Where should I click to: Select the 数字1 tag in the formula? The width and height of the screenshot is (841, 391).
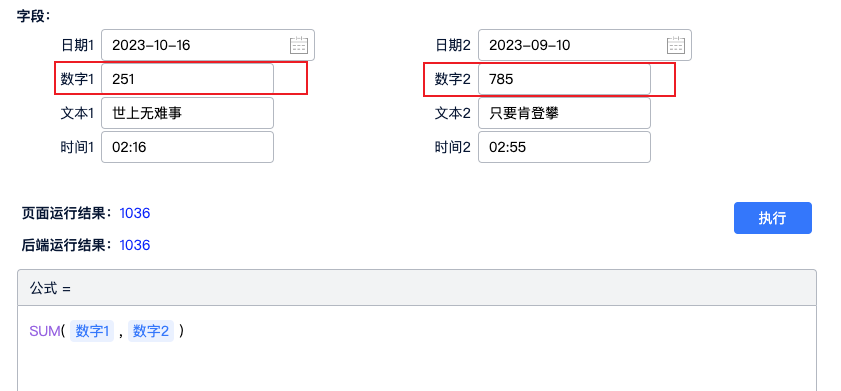(x=92, y=331)
